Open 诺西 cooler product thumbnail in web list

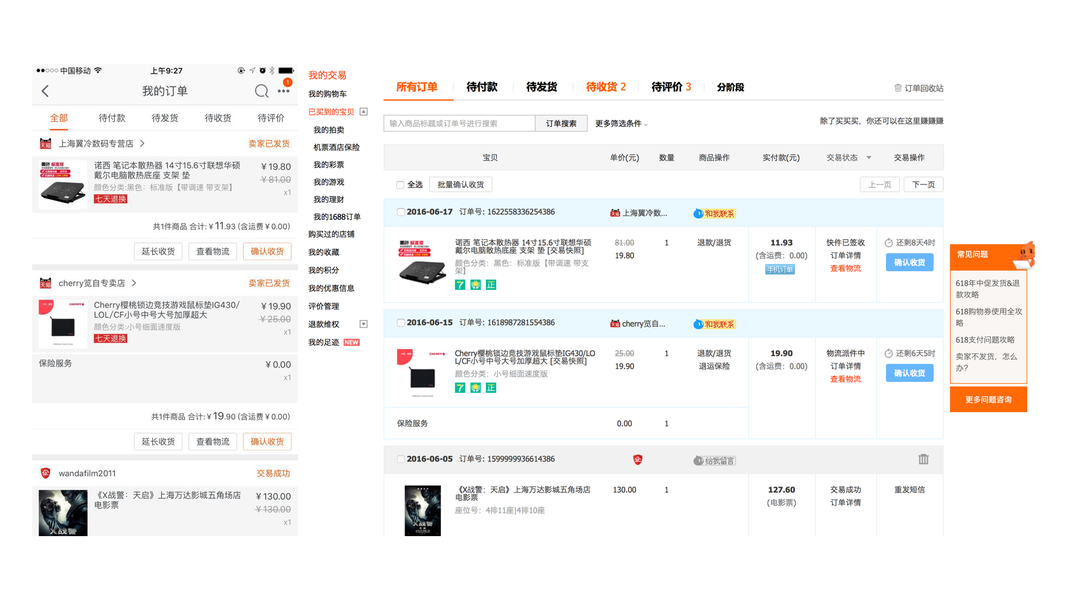click(423, 261)
